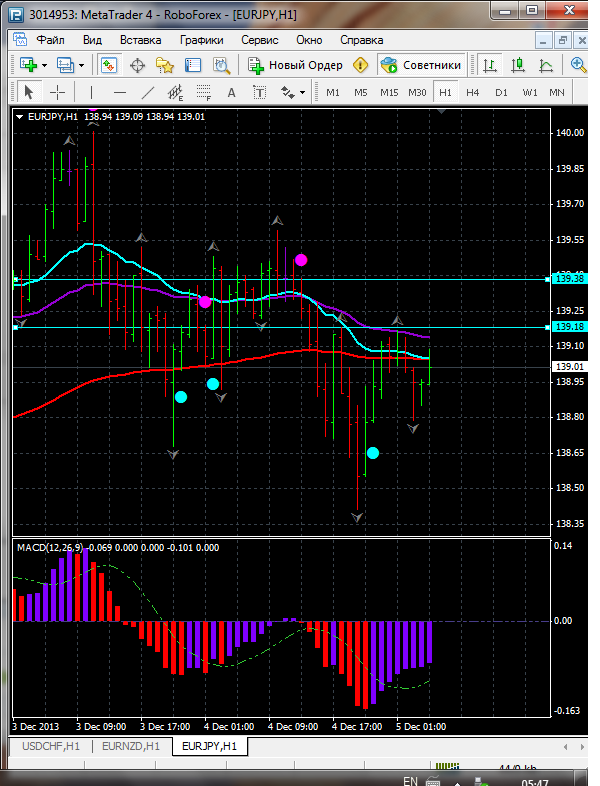The height and width of the screenshot is (786, 600).
Task: Select the EURJPY,H1 chart tab
Action: point(210,746)
